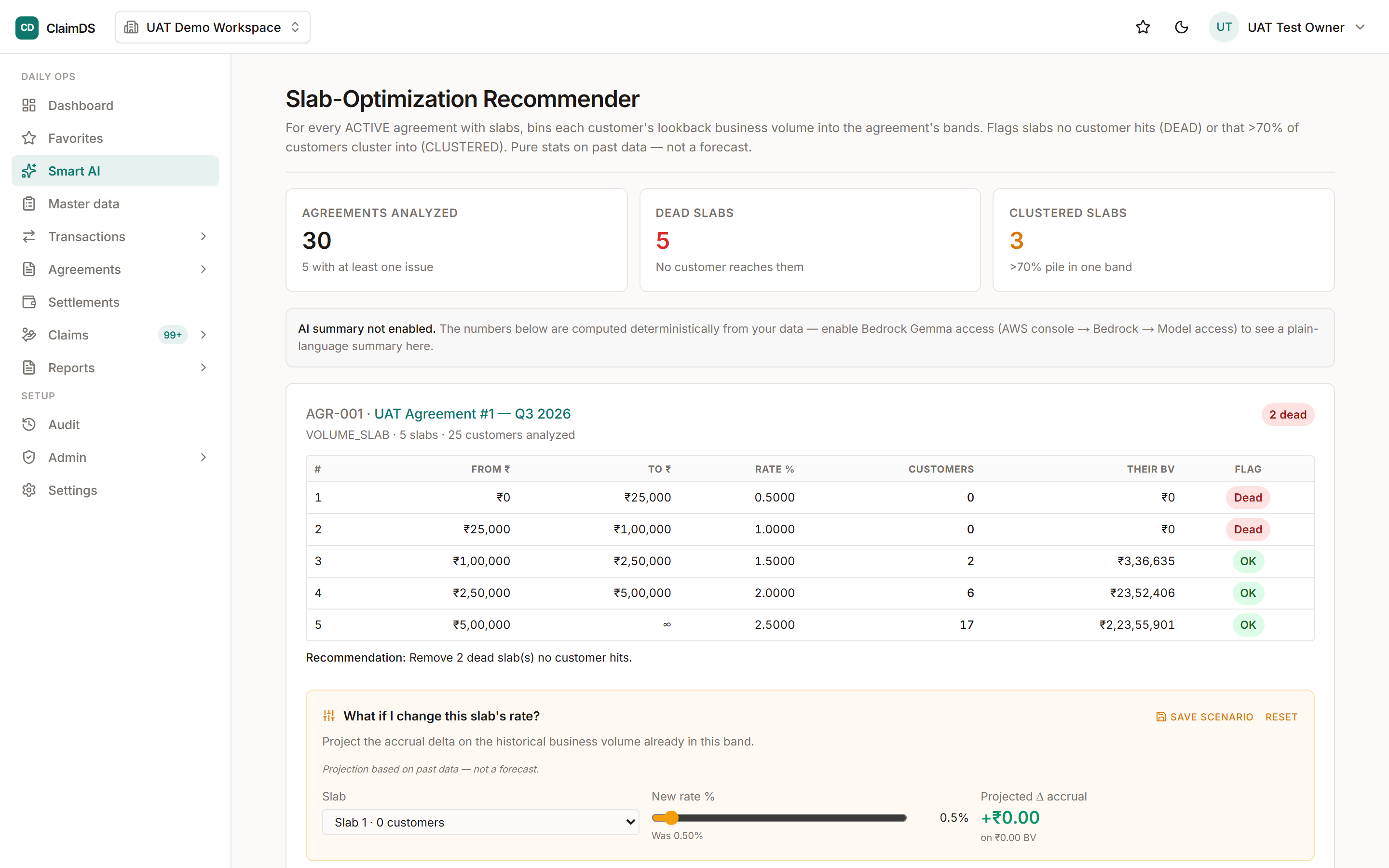Navigate to Settlements

115,302
